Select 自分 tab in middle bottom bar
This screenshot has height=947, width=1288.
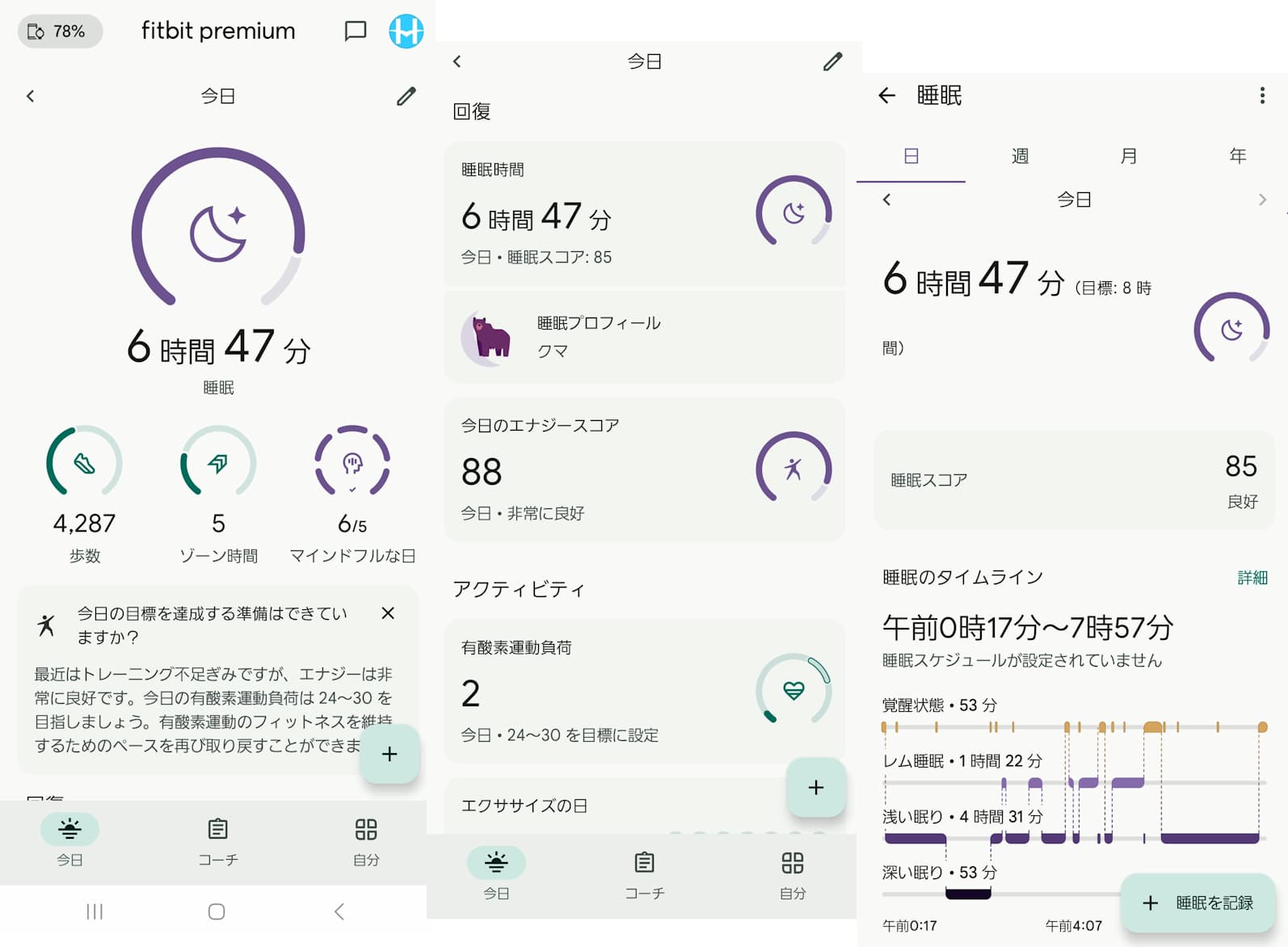(x=793, y=875)
